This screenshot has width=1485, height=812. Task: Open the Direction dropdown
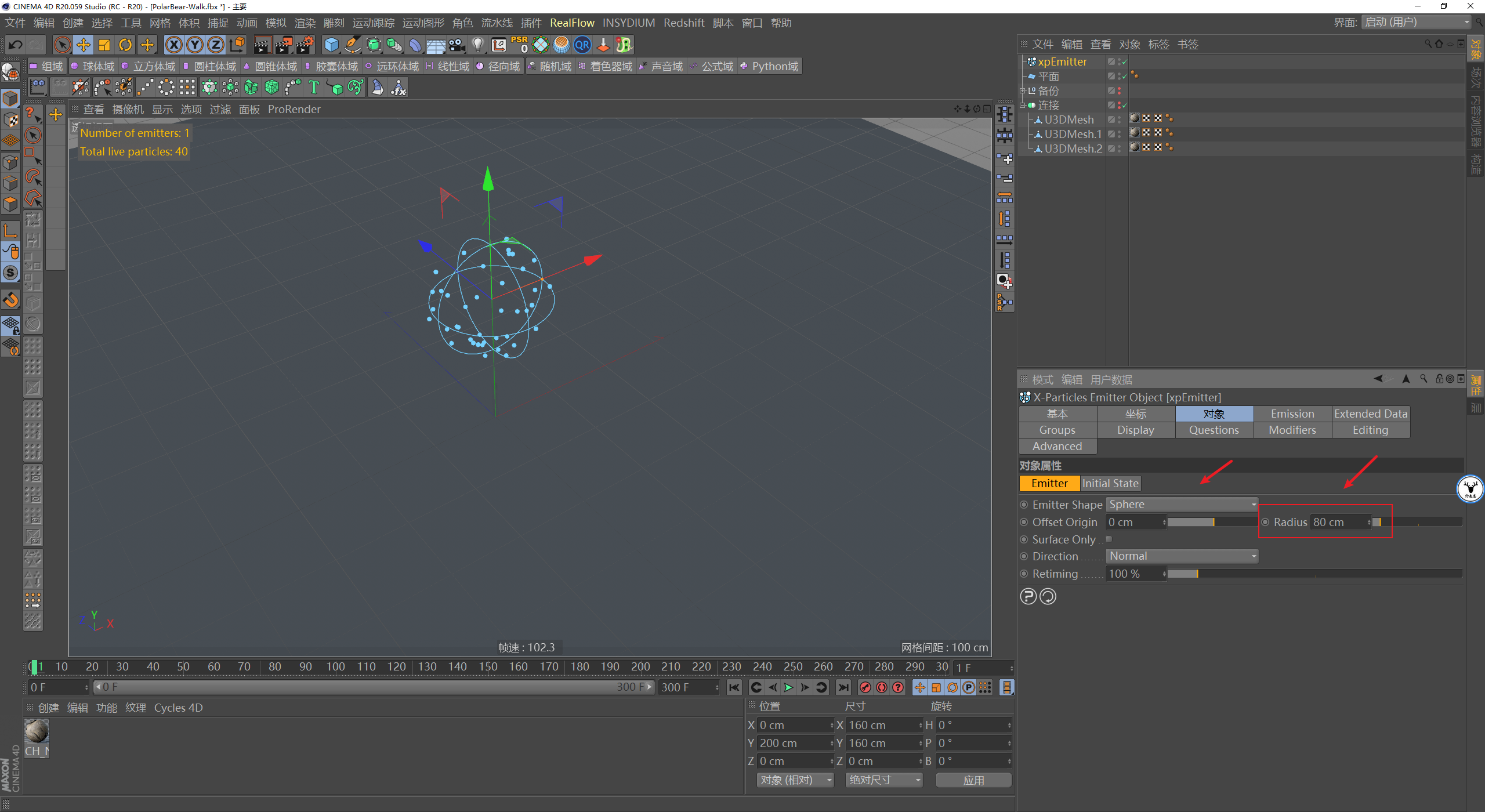[1182, 556]
